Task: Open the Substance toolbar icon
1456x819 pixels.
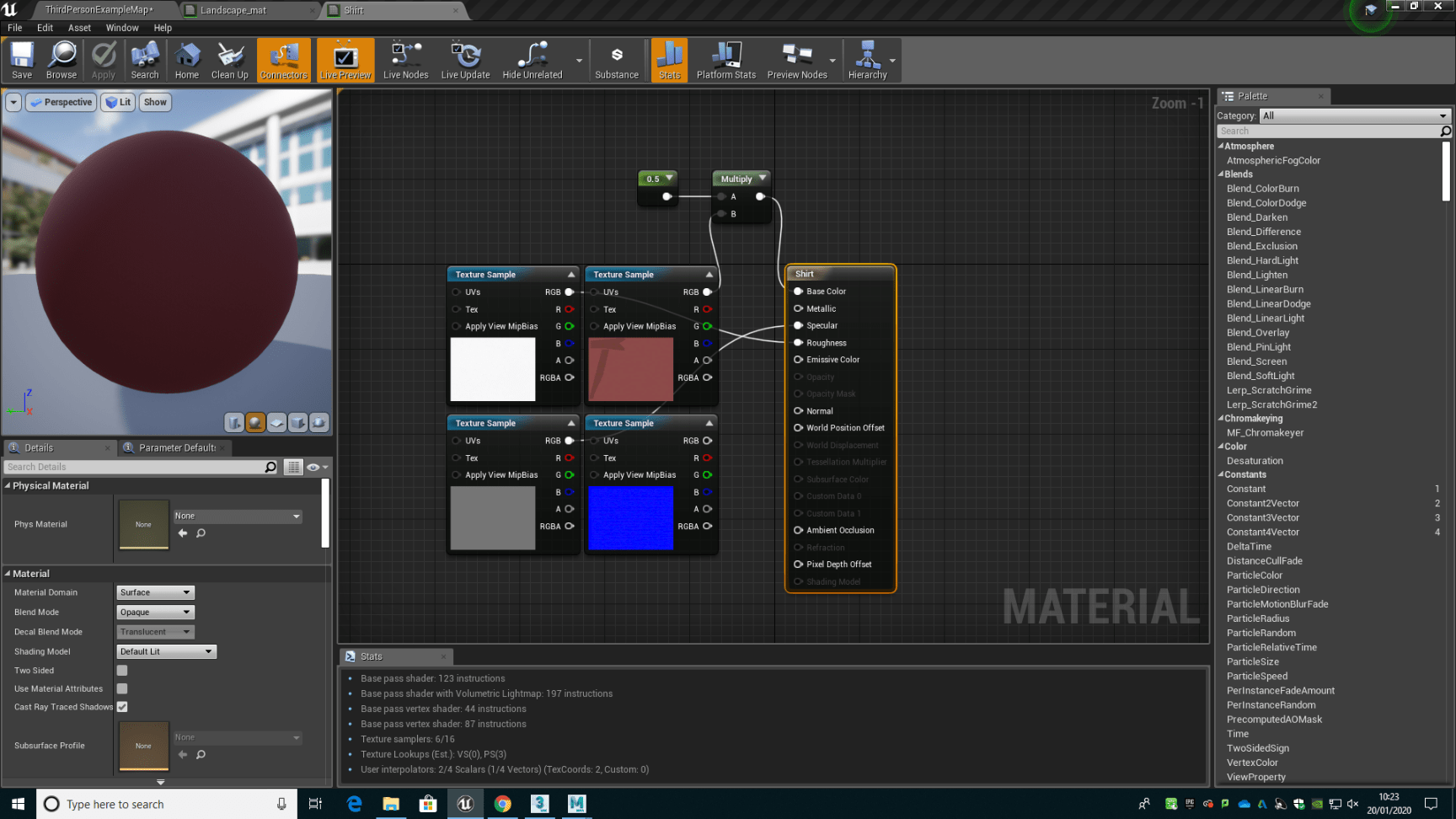Action: 617,60
